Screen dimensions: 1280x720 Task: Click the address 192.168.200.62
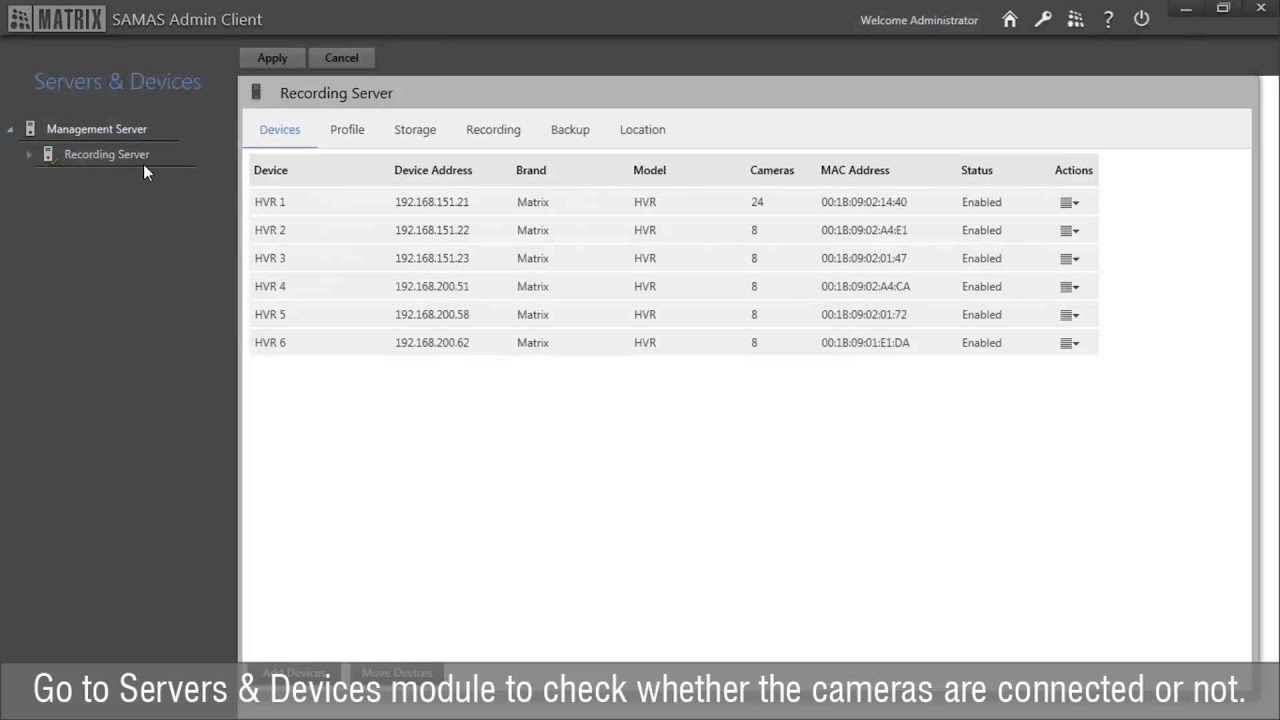432,342
